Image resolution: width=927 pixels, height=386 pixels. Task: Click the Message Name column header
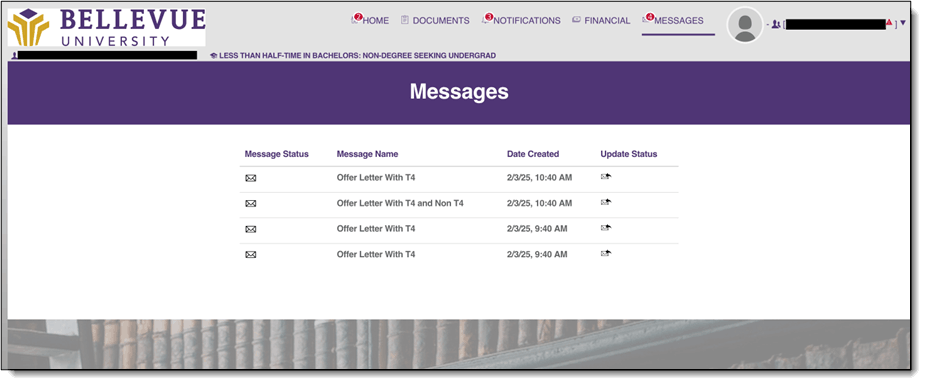coord(367,154)
